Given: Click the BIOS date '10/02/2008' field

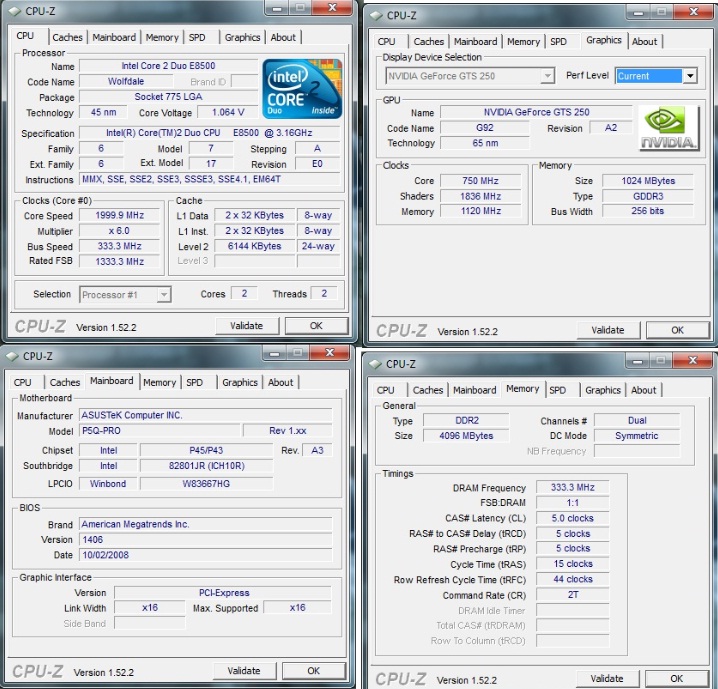Looking at the screenshot, I should 206,555.
